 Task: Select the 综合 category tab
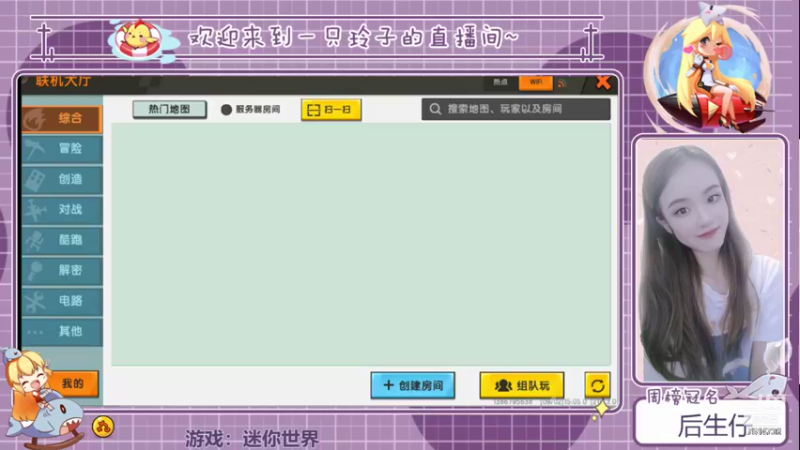pos(62,118)
